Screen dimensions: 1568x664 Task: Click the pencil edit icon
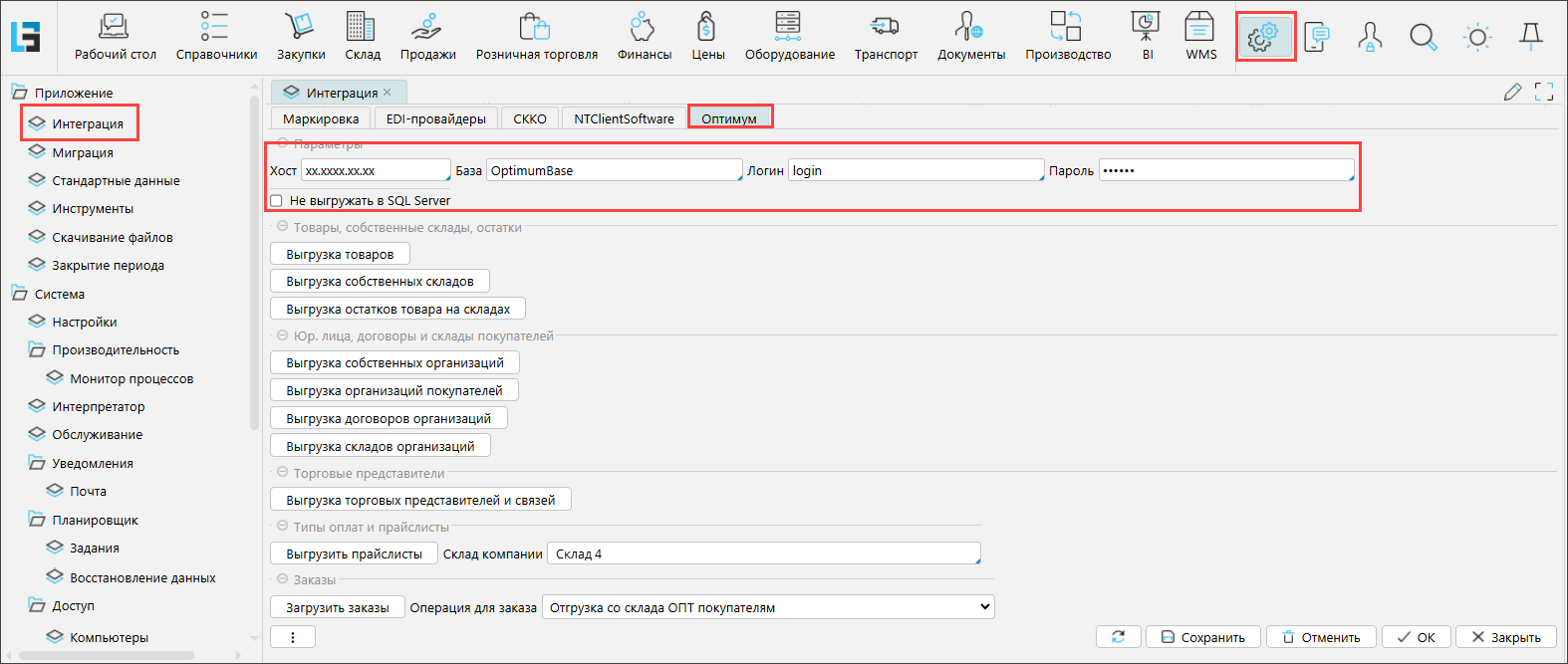1512,93
